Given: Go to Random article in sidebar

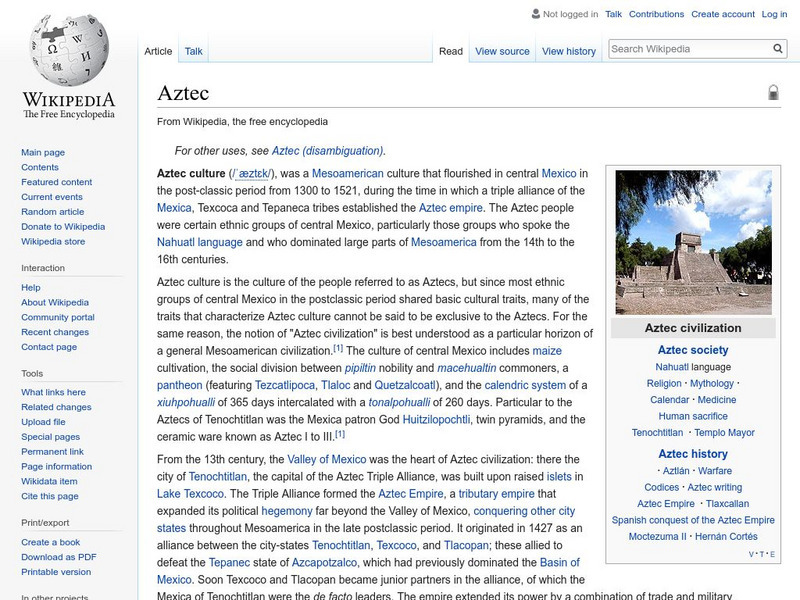Looking at the screenshot, I should coord(52,212).
